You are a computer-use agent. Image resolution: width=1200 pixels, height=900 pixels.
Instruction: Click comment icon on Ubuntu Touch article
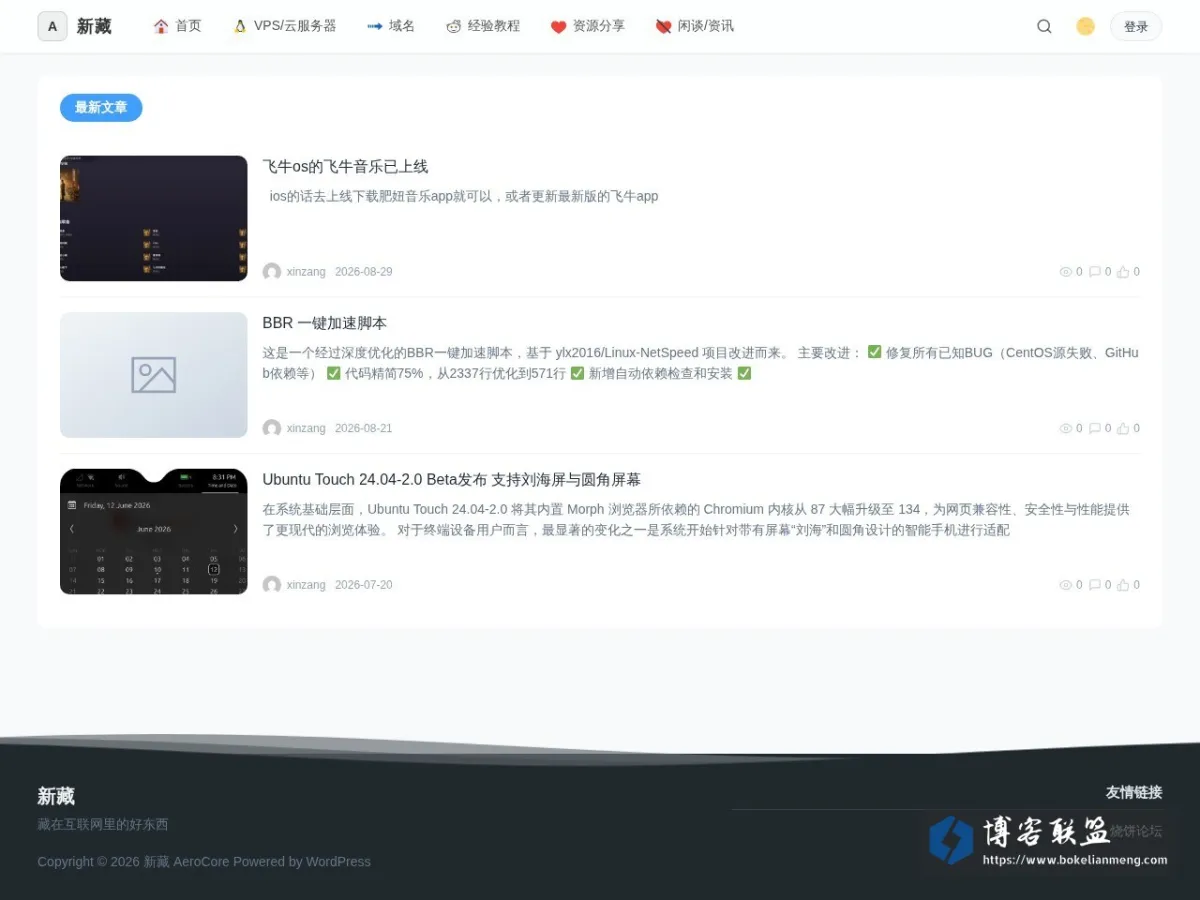1095,585
